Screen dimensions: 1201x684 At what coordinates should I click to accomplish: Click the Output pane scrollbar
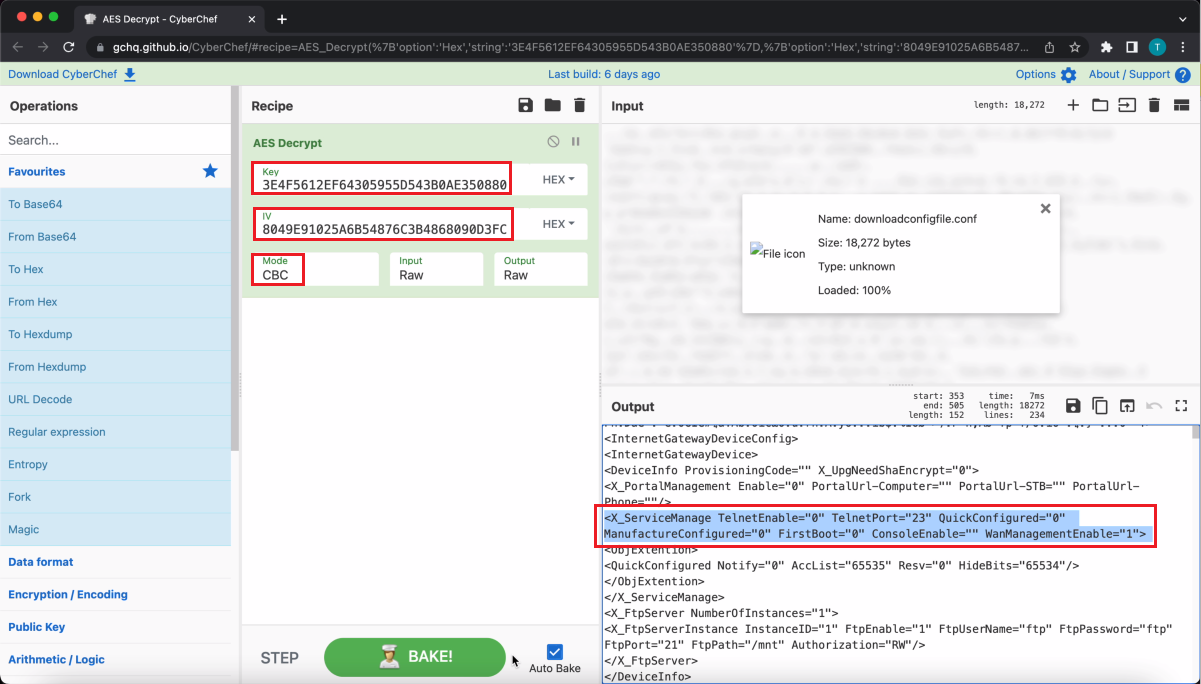click(x=1196, y=433)
